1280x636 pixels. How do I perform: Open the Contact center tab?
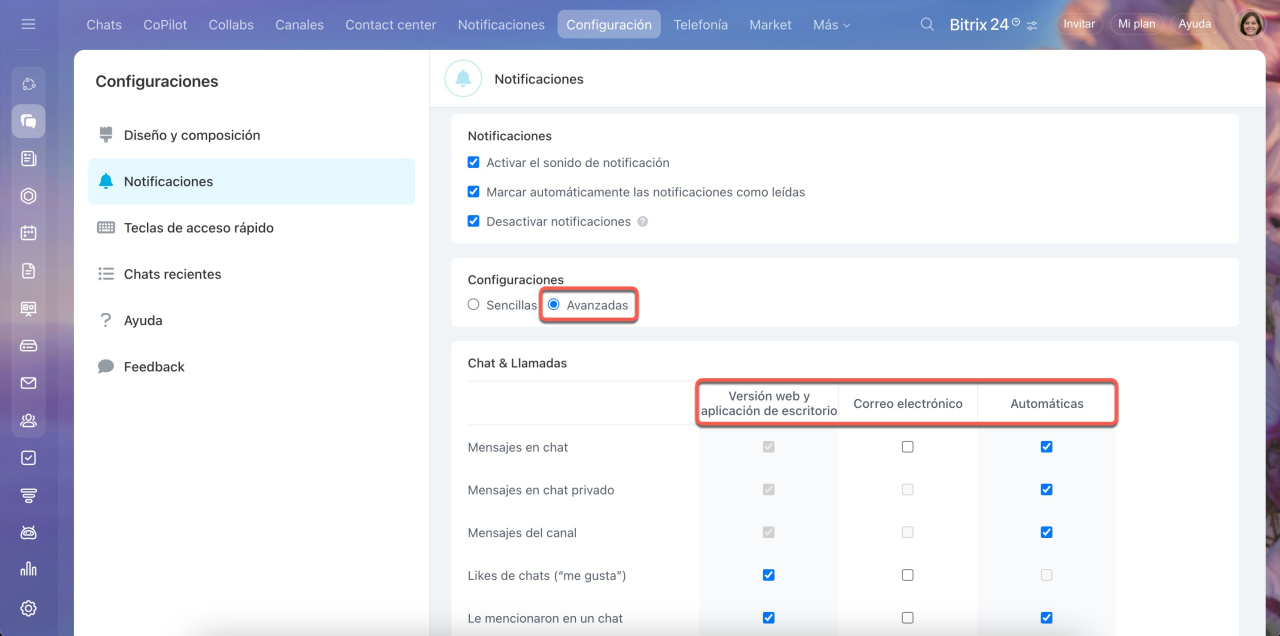pyautogui.click(x=391, y=25)
